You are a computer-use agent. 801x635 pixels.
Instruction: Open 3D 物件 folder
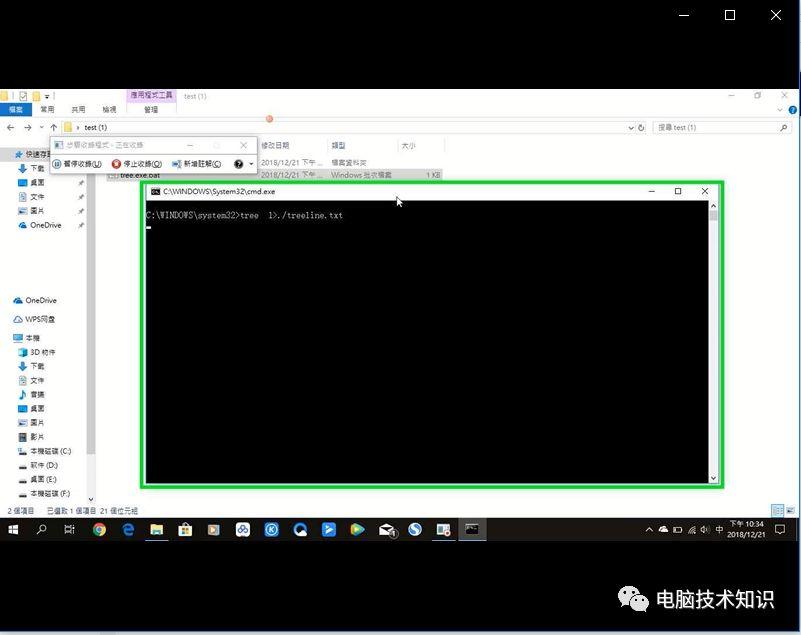pos(37,352)
